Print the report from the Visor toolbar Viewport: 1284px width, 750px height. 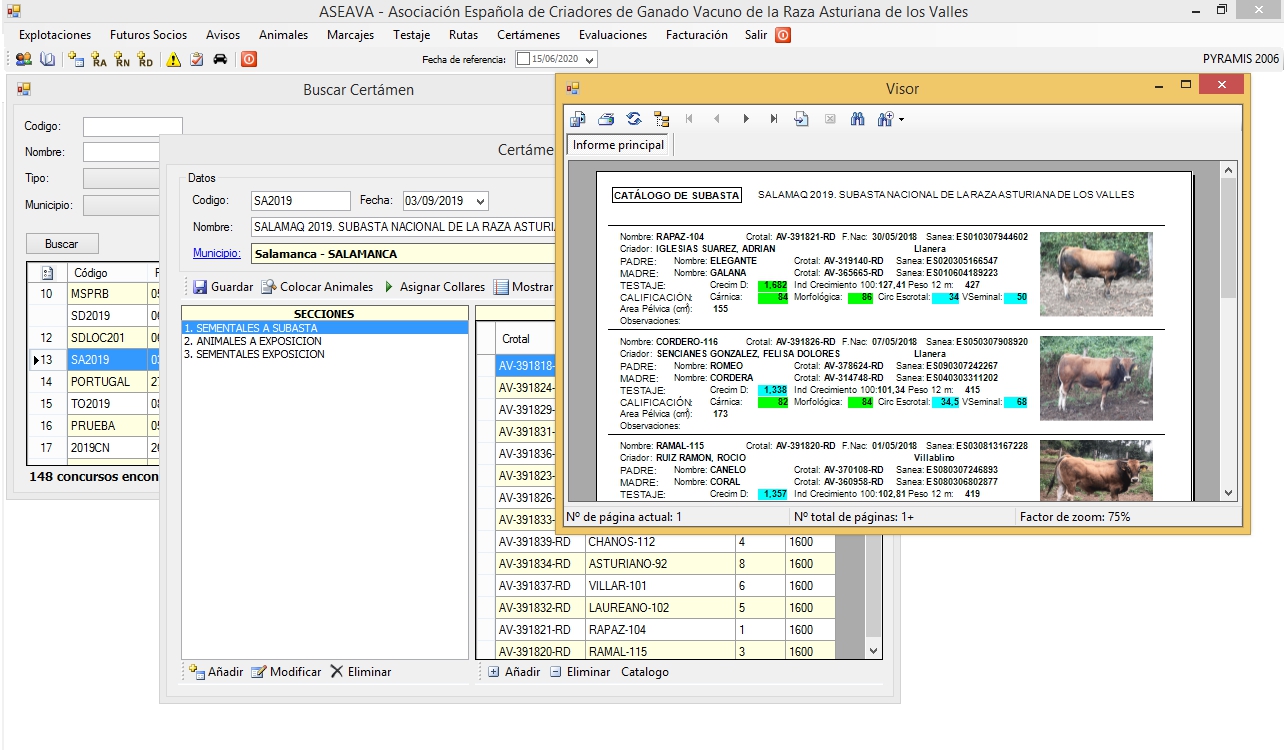pyautogui.click(x=606, y=119)
